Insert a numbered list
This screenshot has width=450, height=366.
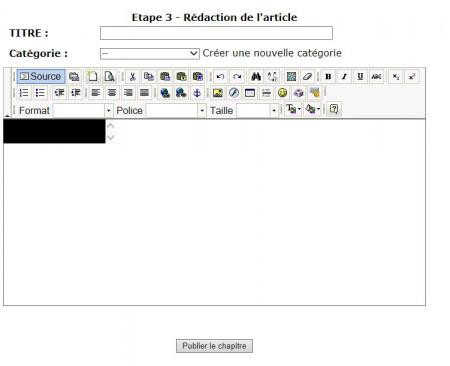pos(24,93)
